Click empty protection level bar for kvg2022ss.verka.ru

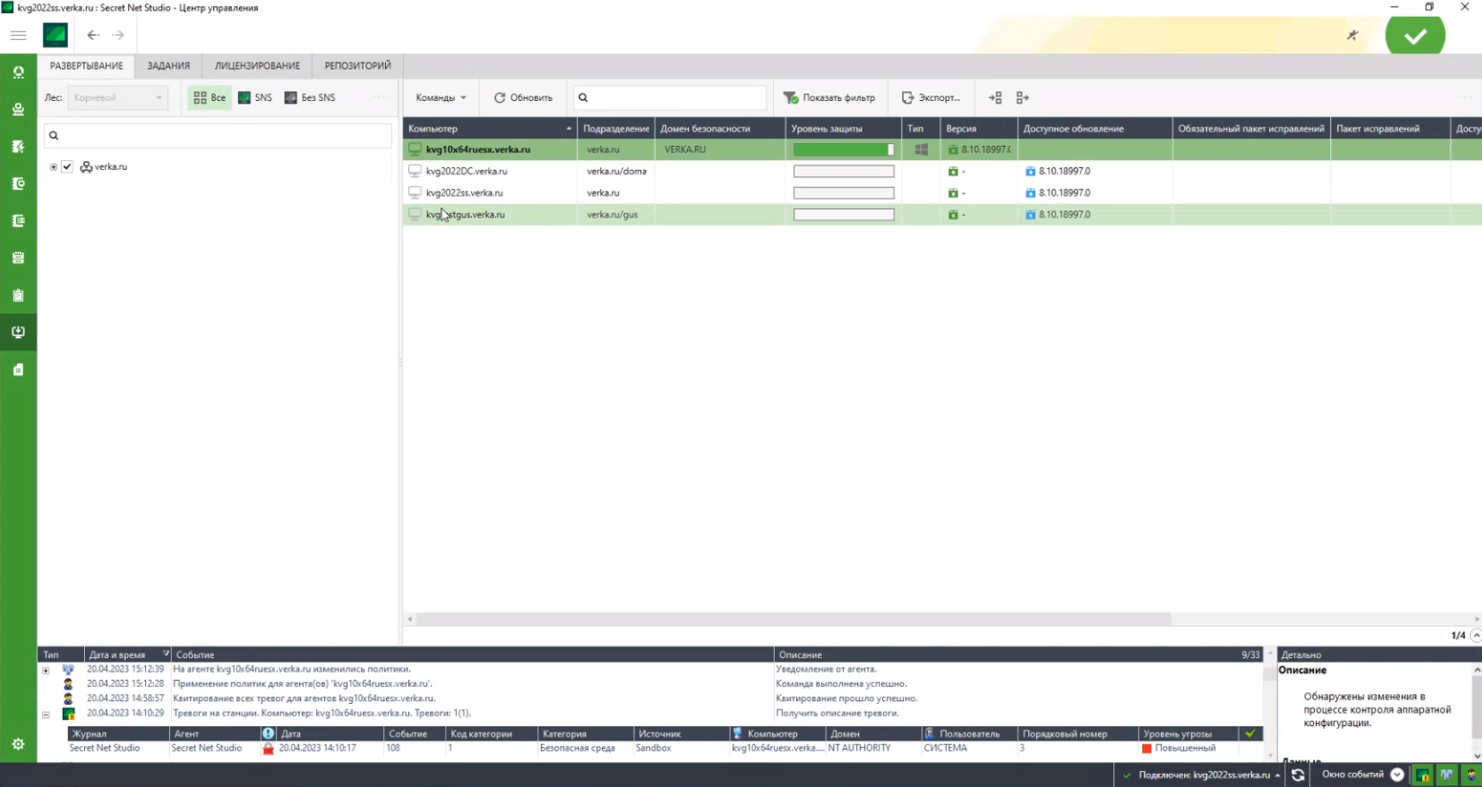click(x=844, y=193)
